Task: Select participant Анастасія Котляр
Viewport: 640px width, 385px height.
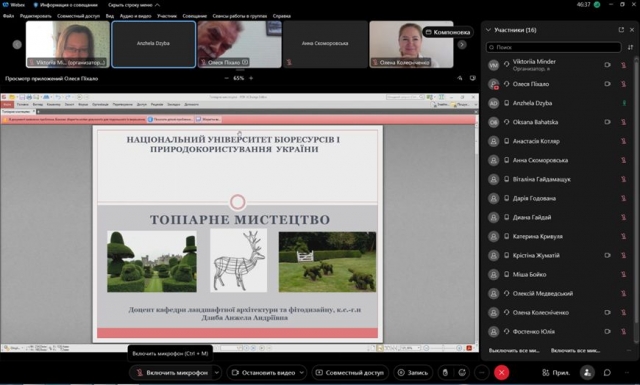Action: (557, 141)
